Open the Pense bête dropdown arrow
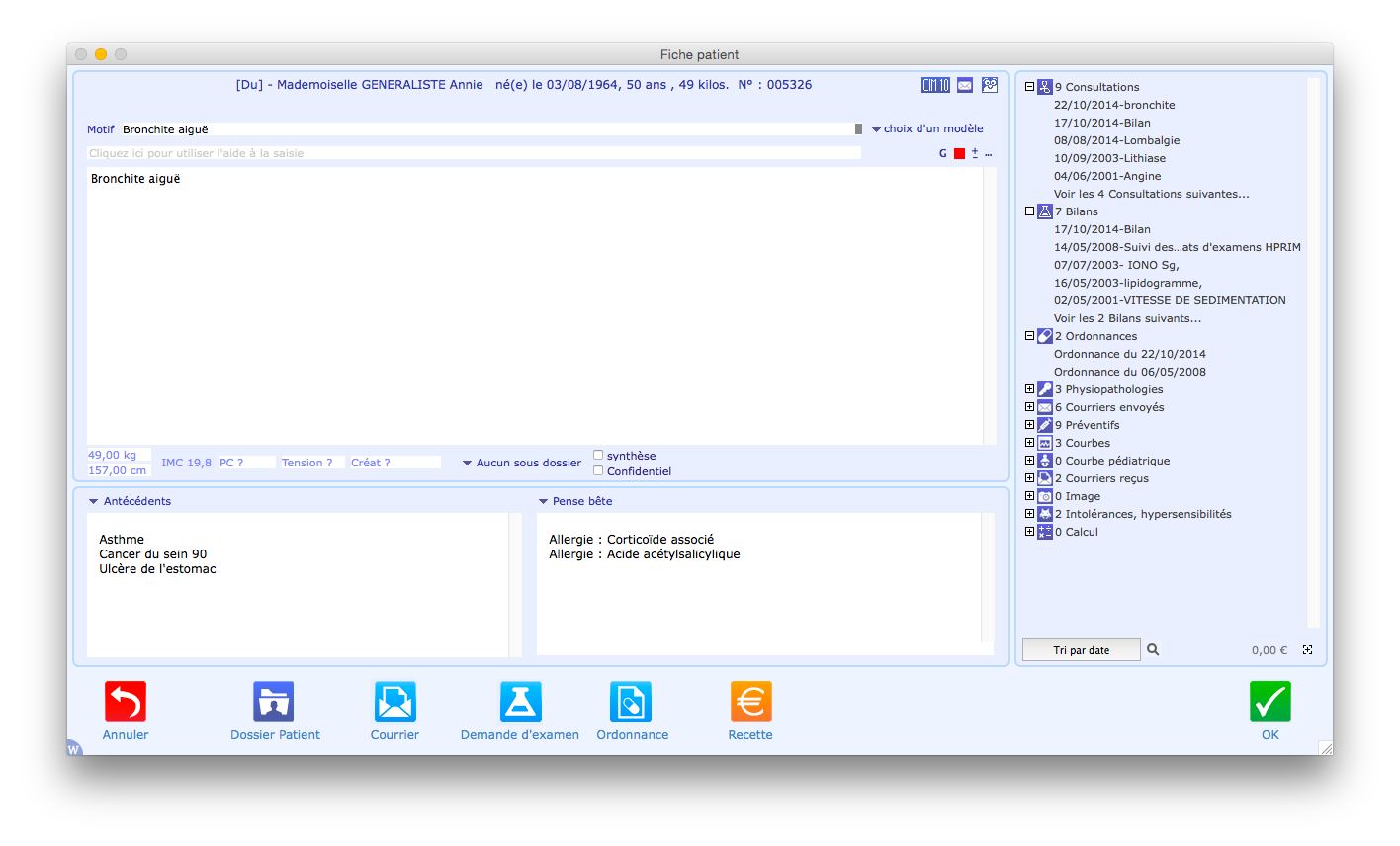Screen dimensions: 1400x846 543,502
